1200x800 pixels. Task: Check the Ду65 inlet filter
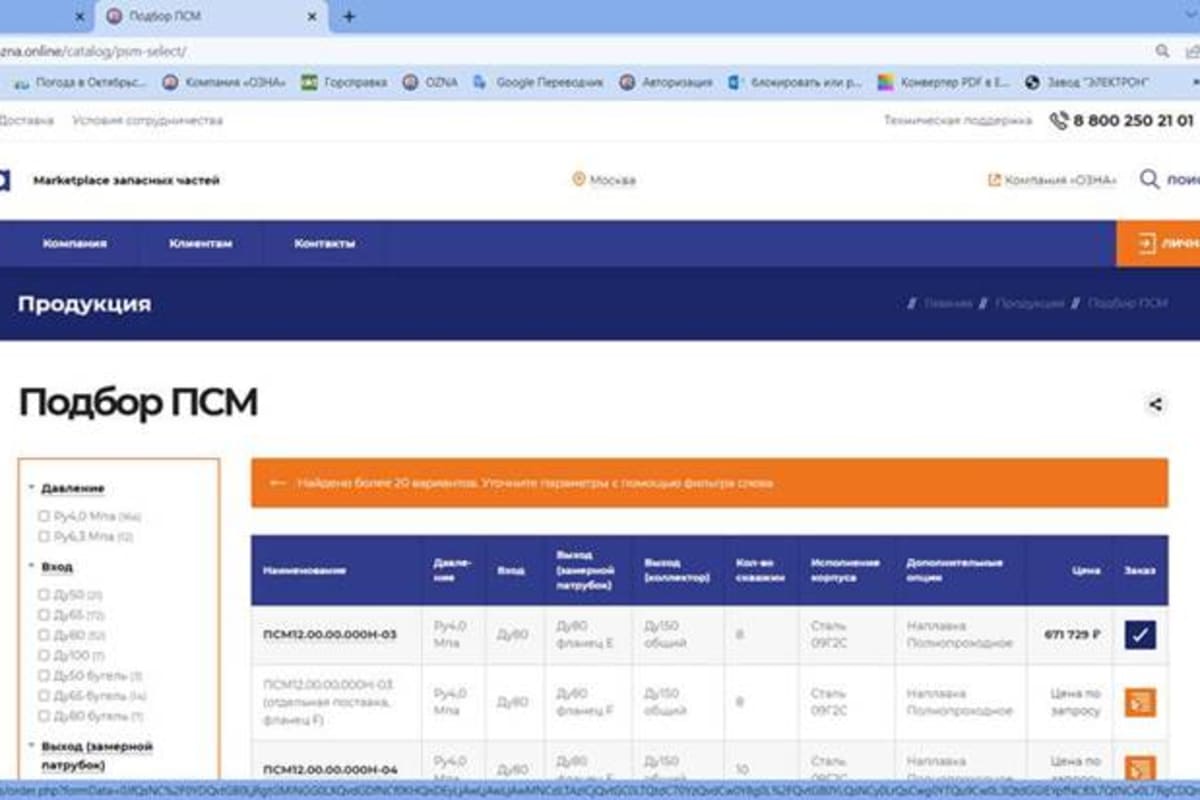tap(43, 614)
